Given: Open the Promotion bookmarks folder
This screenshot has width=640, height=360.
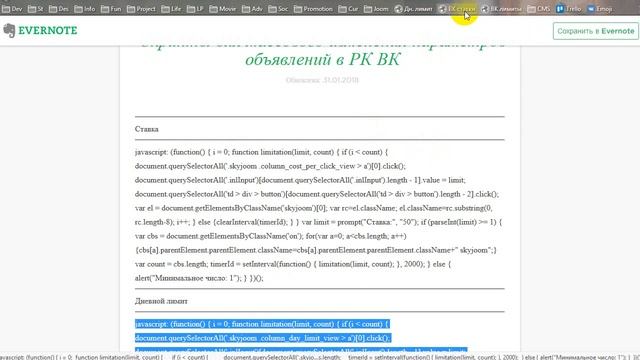Looking at the screenshot, I should click(313, 9).
